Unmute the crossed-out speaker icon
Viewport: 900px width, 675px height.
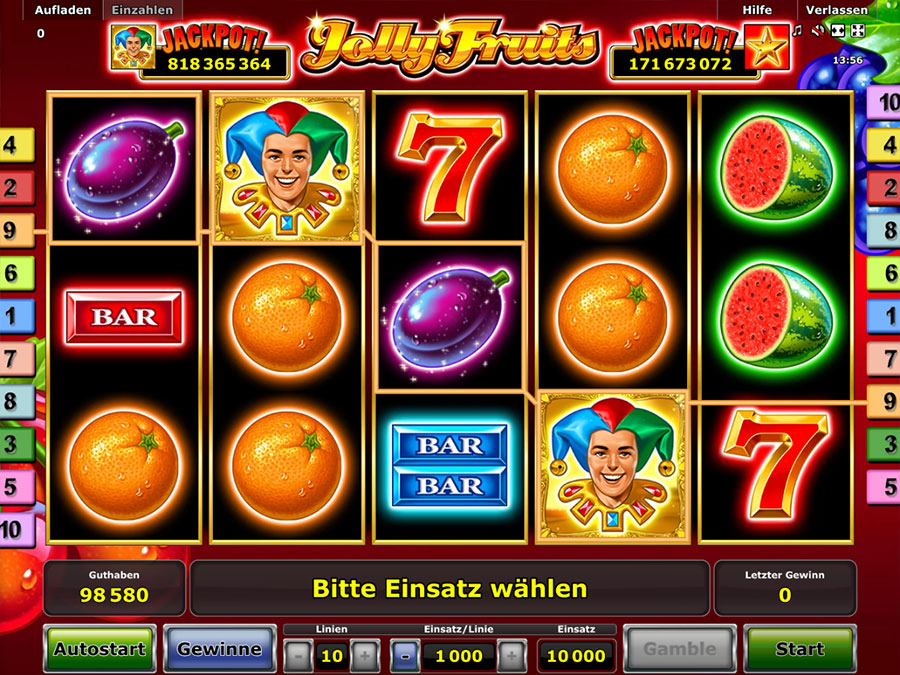[818, 30]
